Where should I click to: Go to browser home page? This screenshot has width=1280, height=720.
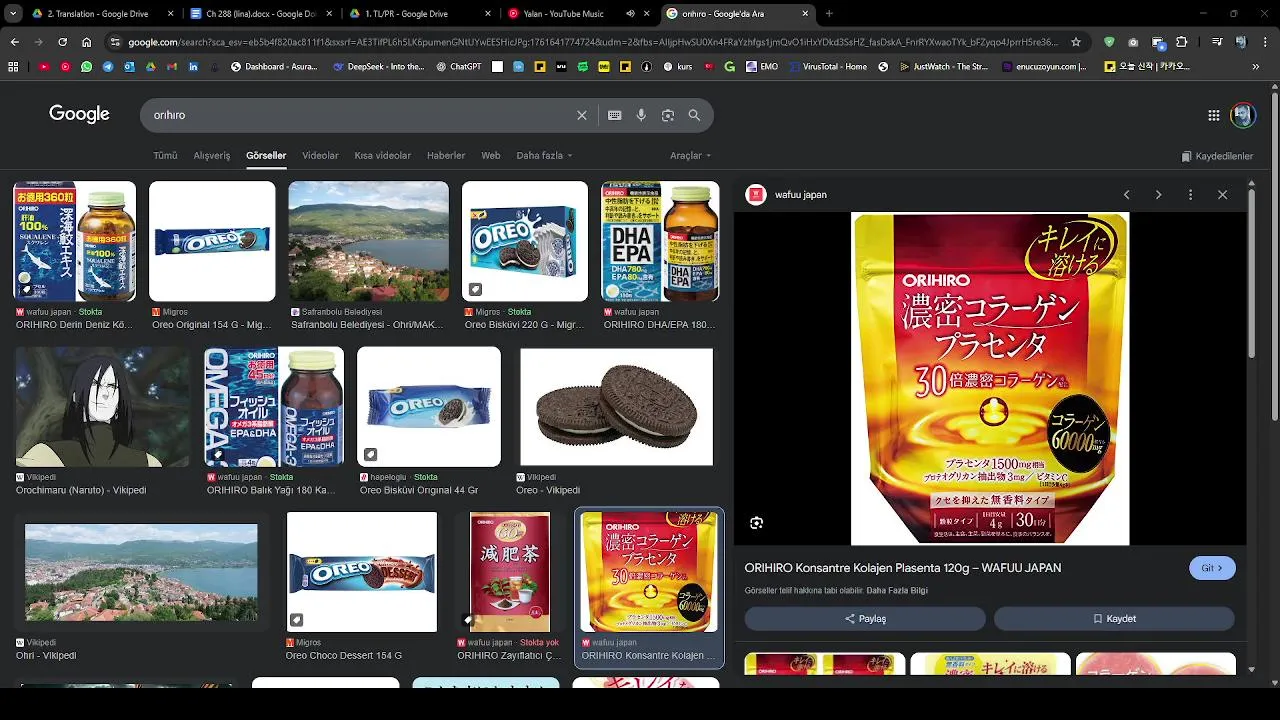86,42
